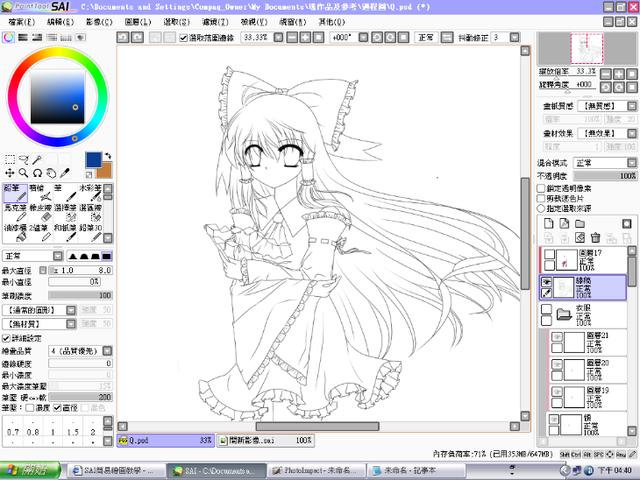This screenshot has height=480, width=640.
Task: Zoom out with navigator minus button
Action: pos(606,74)
